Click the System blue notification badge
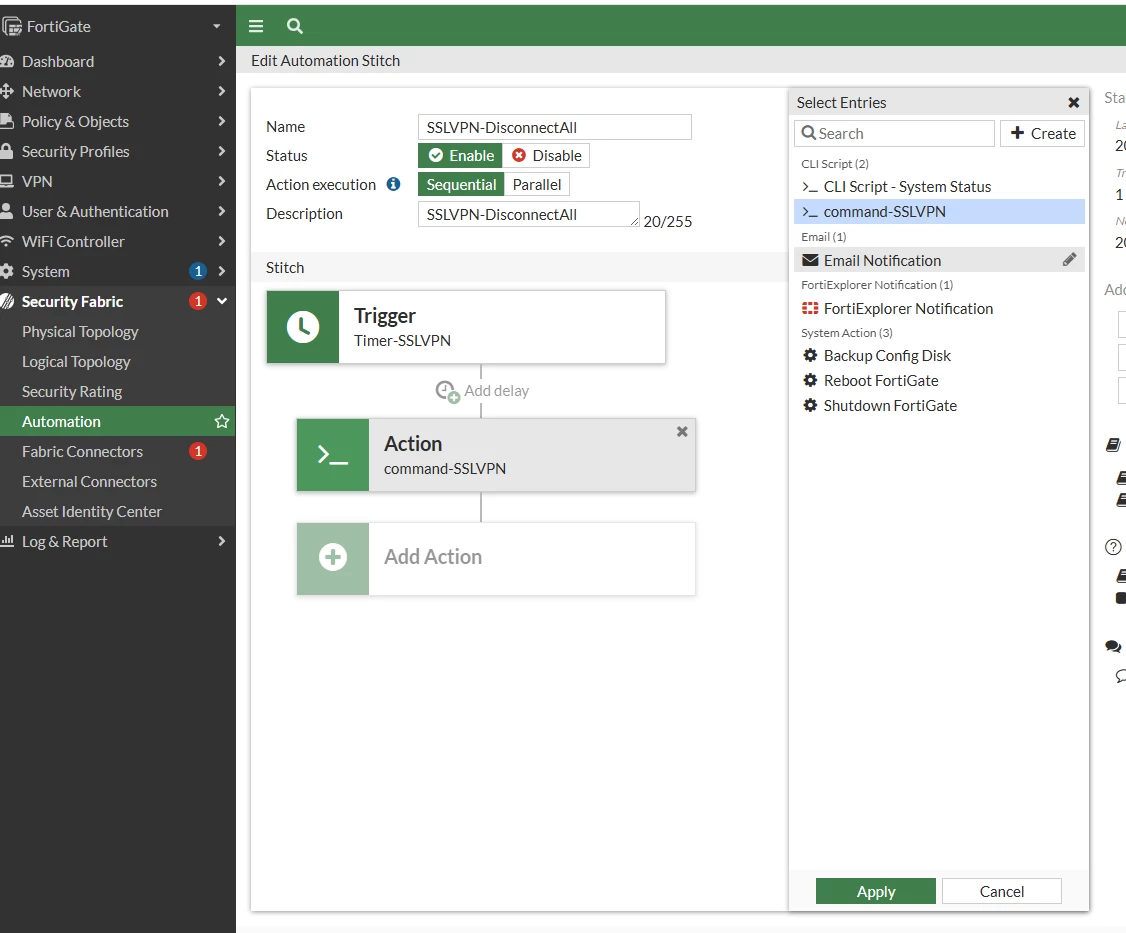 pos(198,271)
